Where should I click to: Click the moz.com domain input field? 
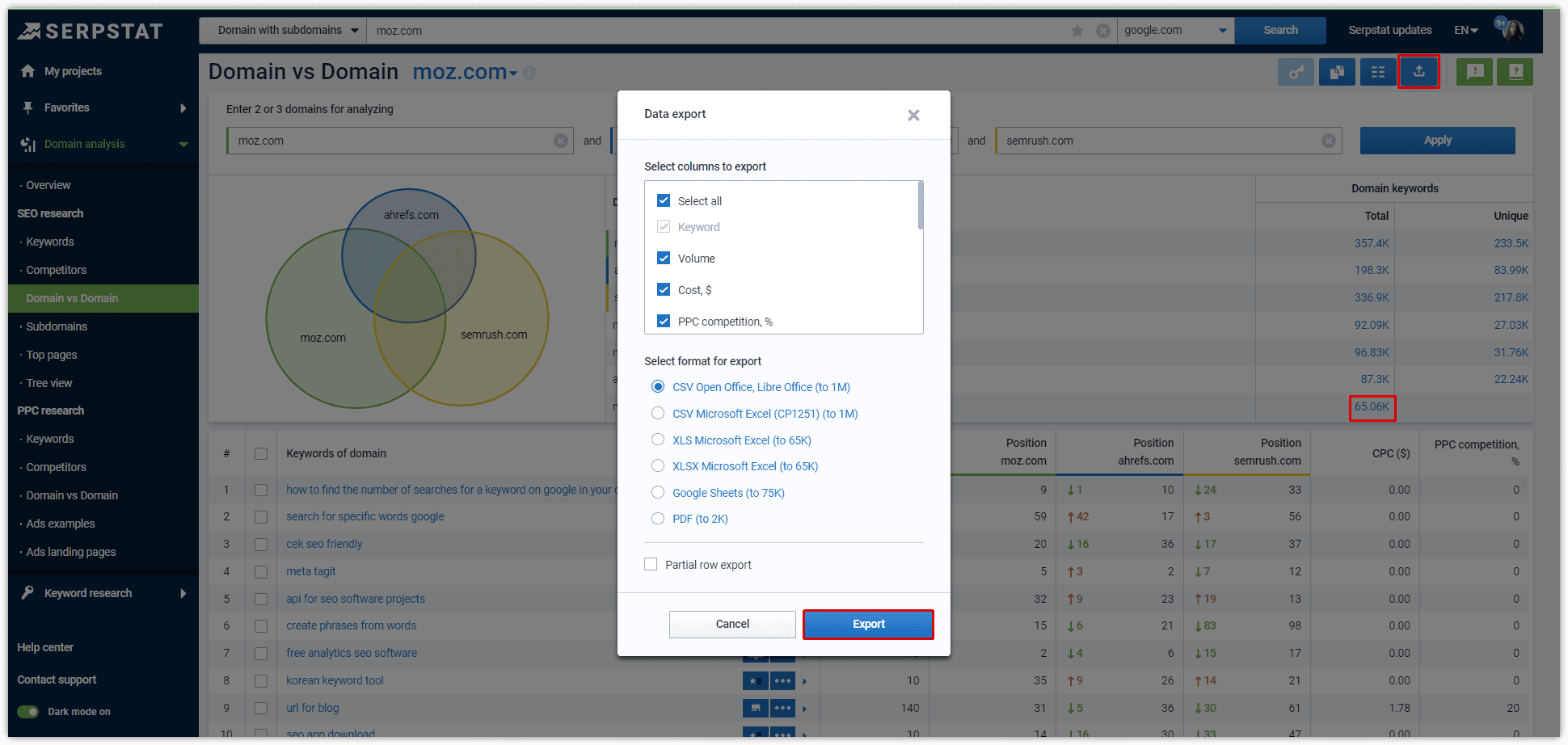399,141
